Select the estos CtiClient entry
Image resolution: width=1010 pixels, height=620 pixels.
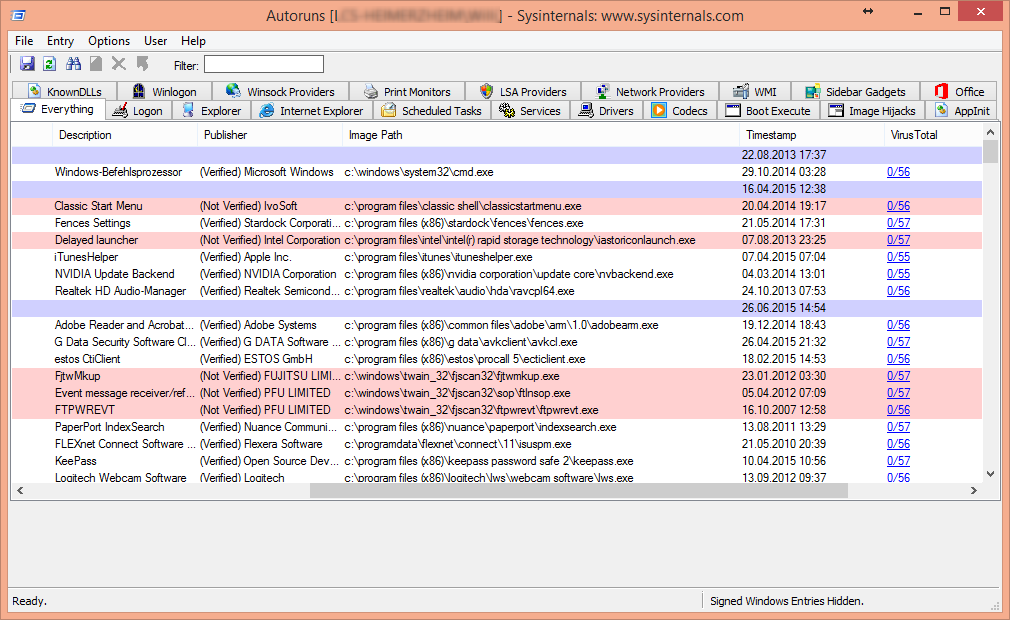87,359
